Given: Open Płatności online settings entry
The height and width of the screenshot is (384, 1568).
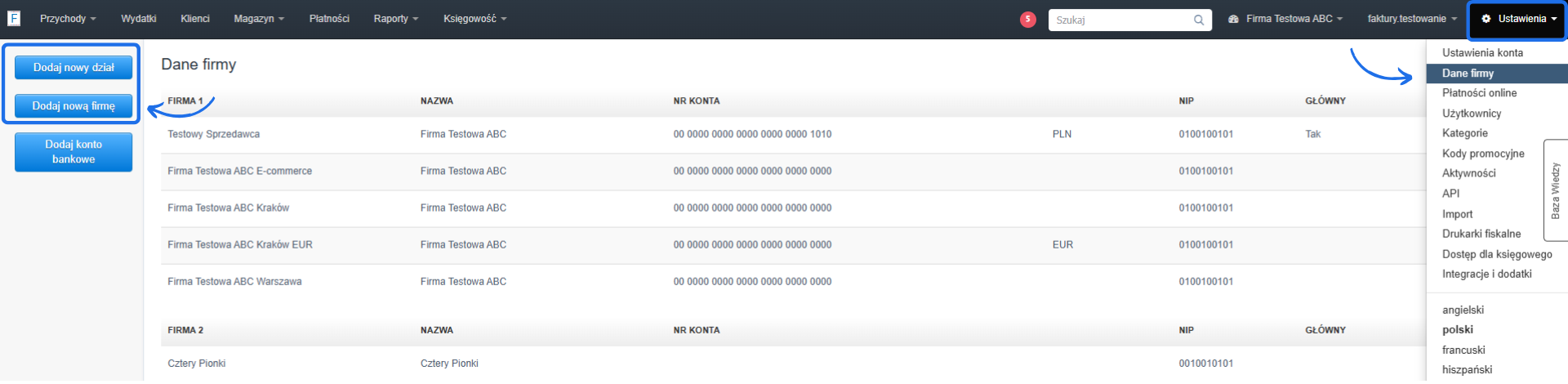Looking at the screenshot, I should coord(1479,93).
